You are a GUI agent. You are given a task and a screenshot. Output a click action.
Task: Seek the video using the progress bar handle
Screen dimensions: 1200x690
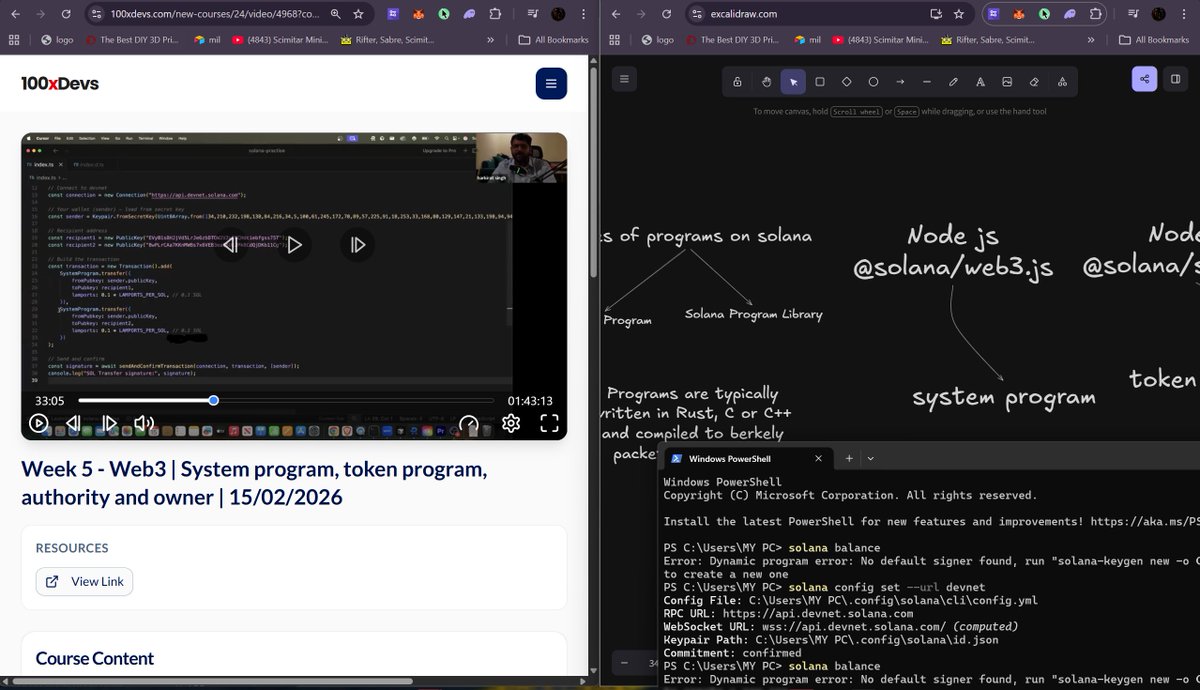[x=213, y=400]
